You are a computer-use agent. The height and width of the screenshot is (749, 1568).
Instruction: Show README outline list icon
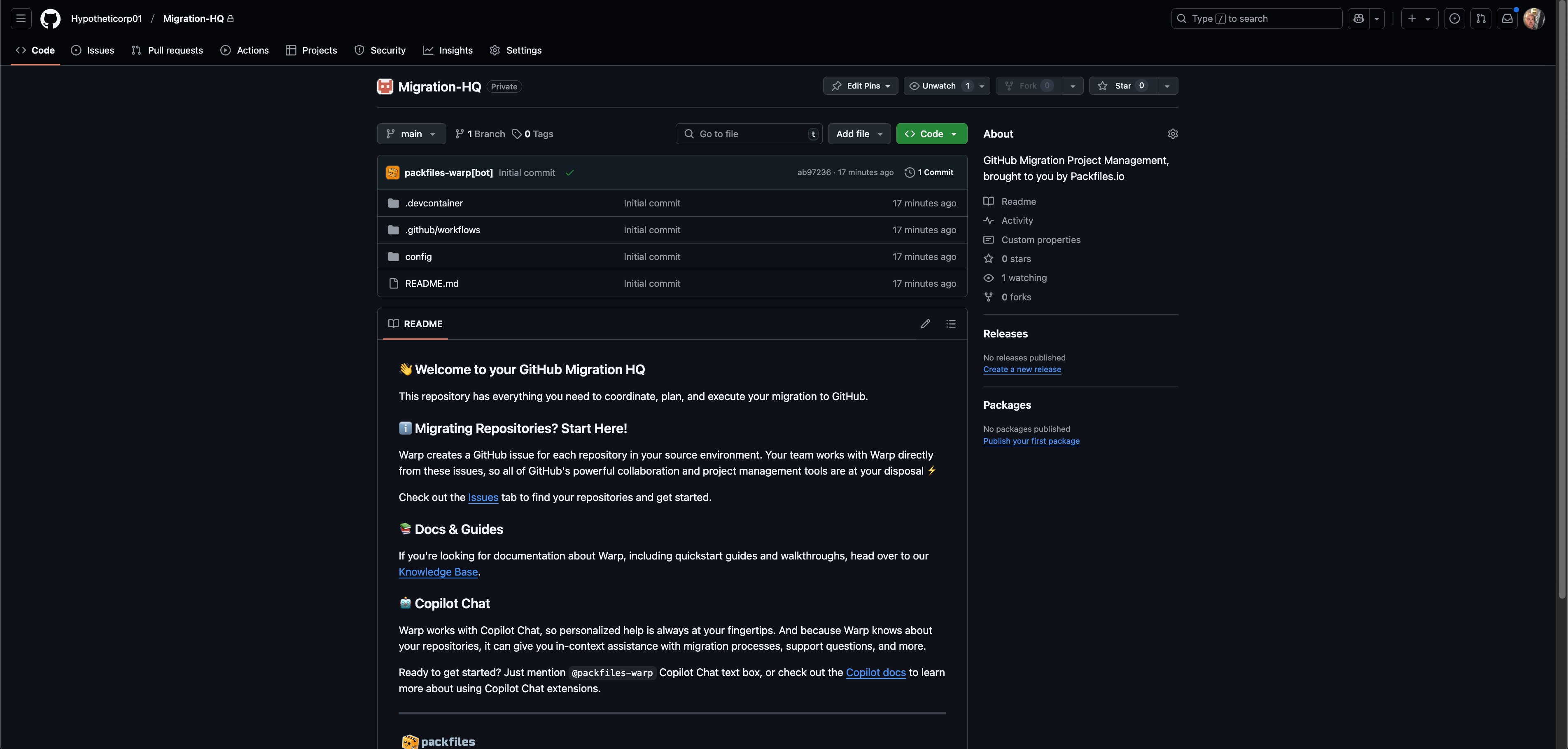[x=951, y=324]
